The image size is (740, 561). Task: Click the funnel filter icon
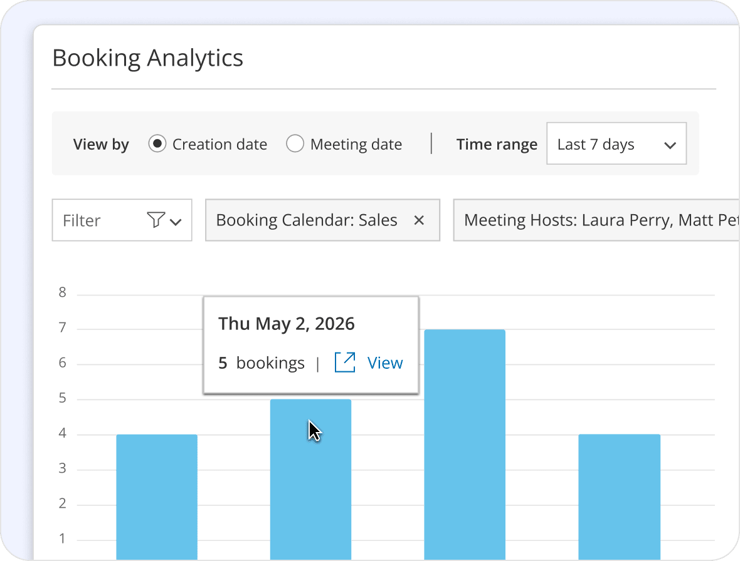pyautogui.click(x=155, y=220)
